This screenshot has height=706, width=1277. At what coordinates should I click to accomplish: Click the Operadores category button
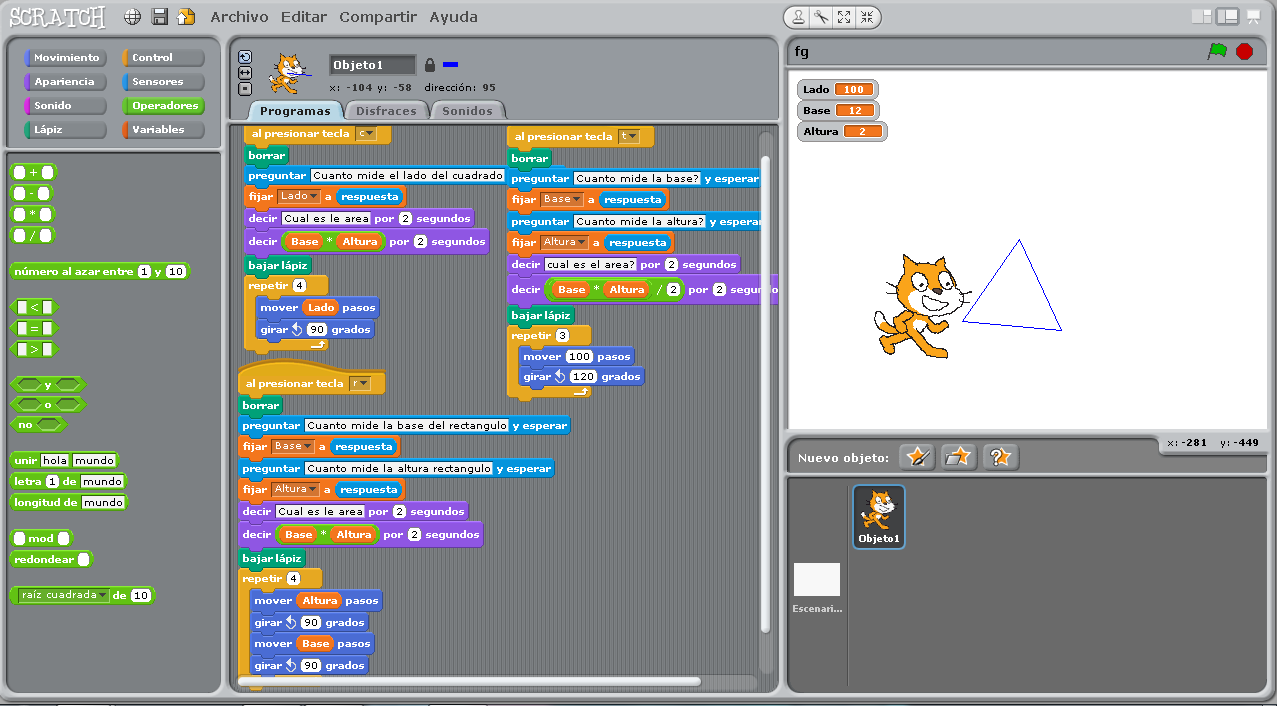(x=162, y=105)
